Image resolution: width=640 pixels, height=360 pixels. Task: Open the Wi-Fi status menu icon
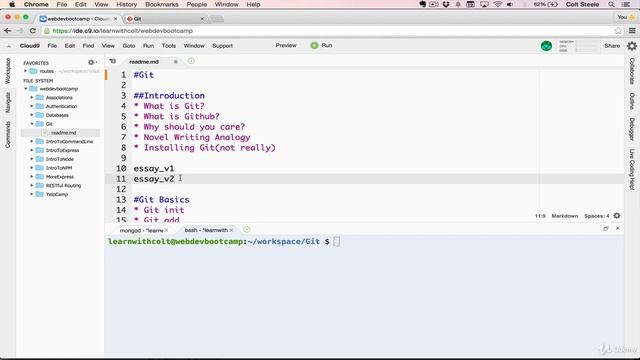(498, 4)
